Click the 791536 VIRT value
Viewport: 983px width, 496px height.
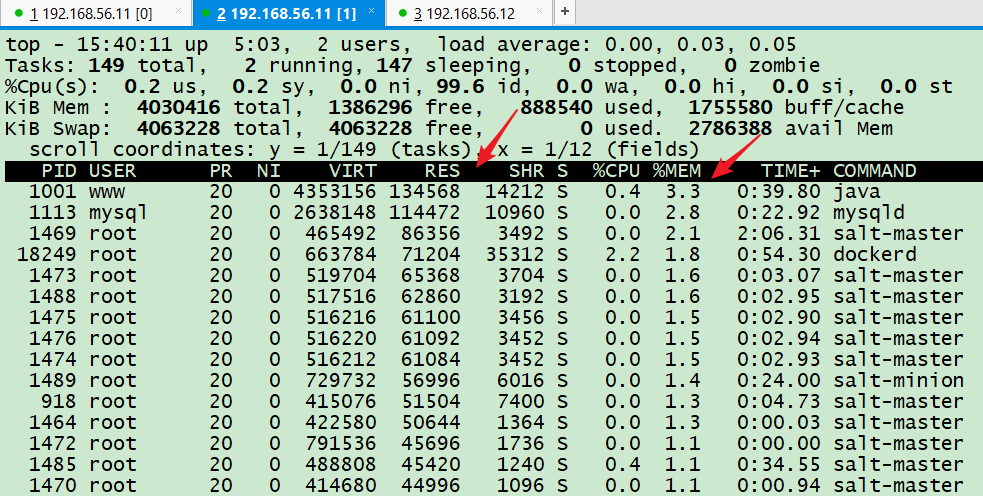[342, 443]
